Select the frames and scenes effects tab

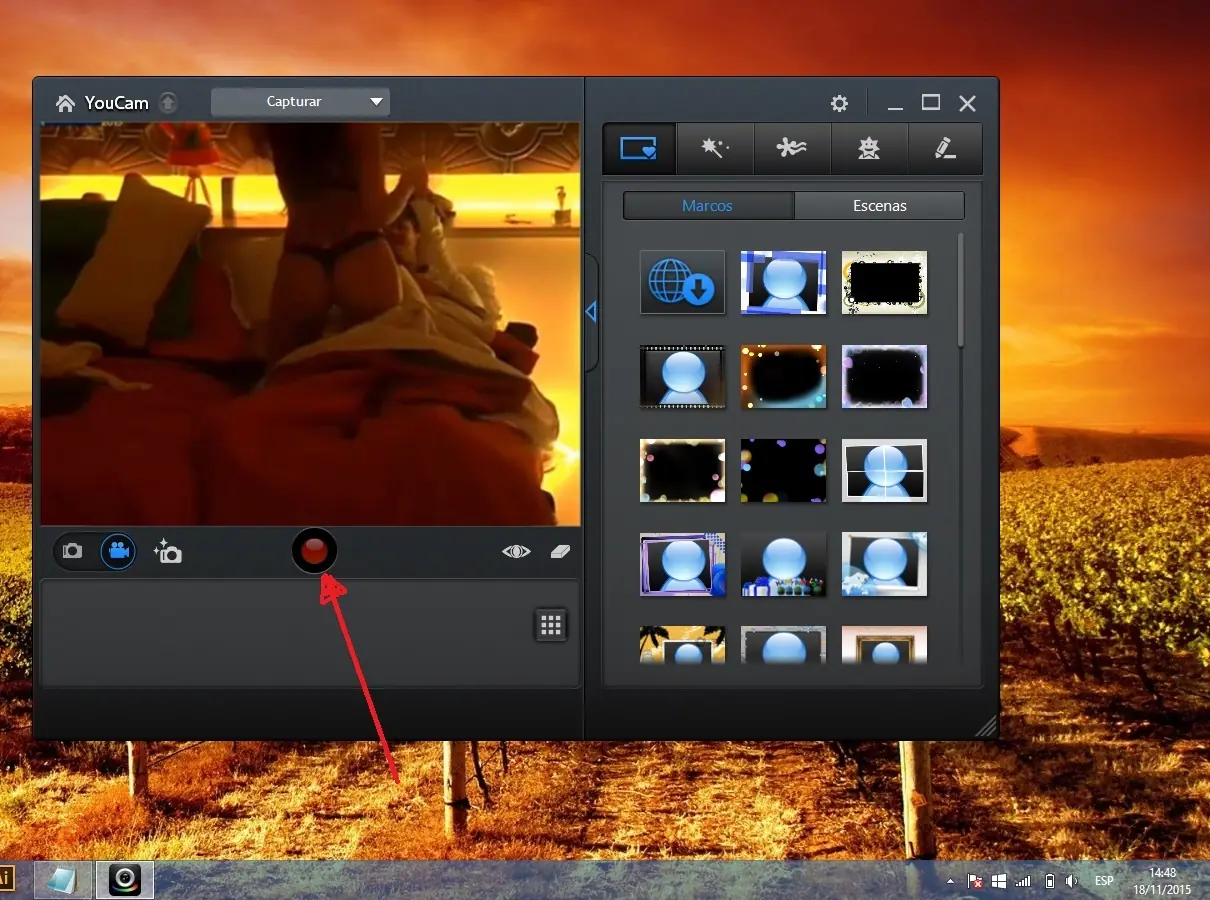tap(638, 148)
